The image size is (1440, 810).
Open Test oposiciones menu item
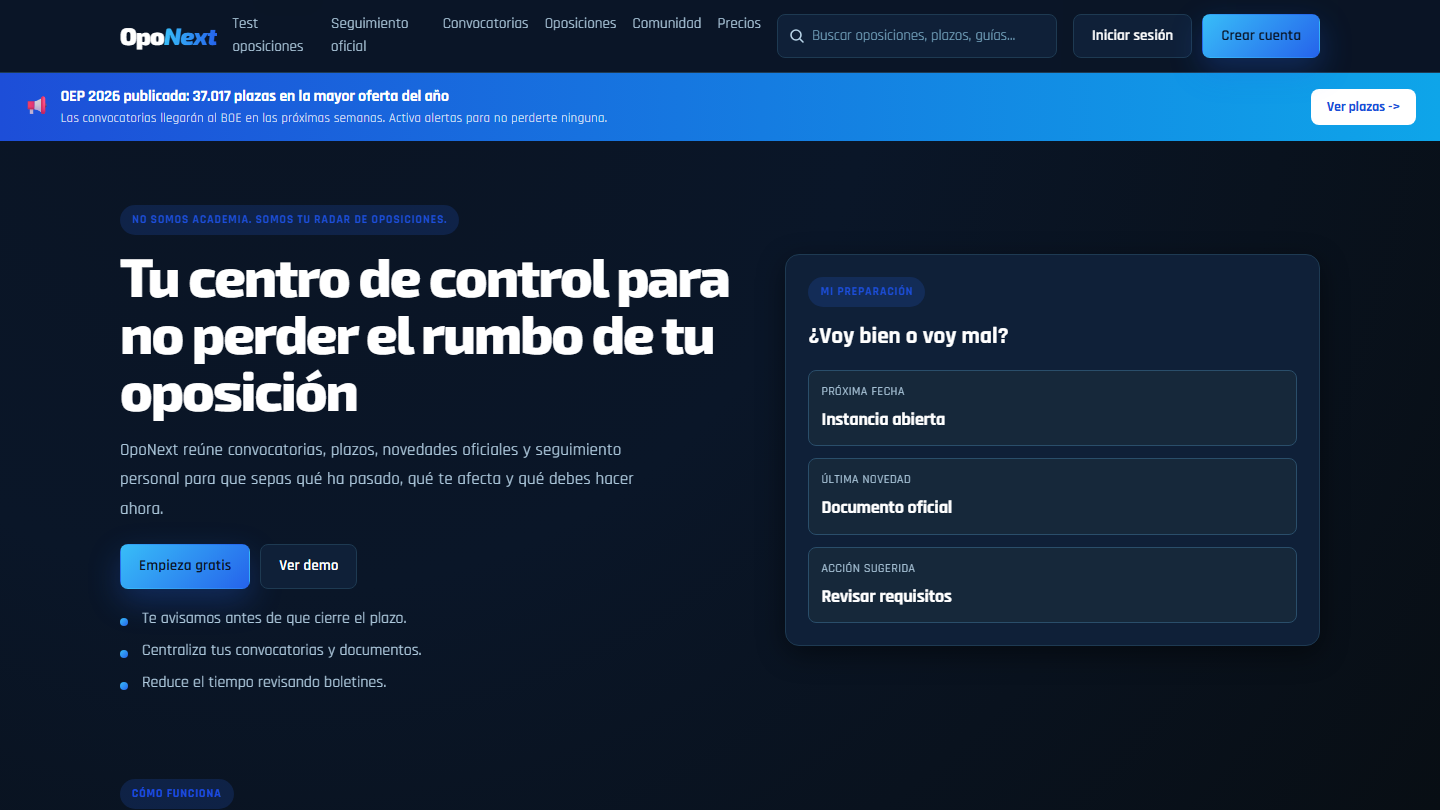click(x=267, y=35)
